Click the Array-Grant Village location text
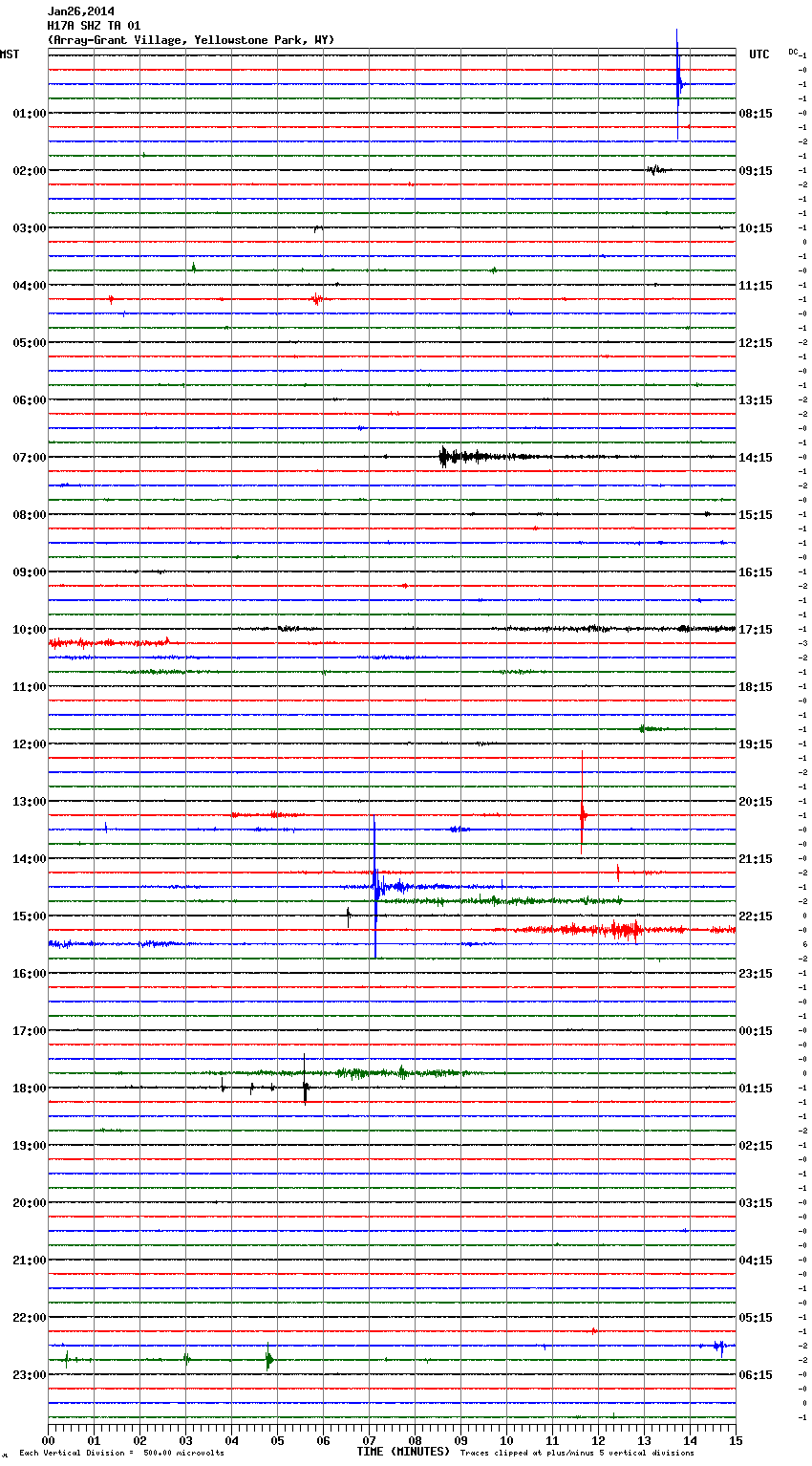Image resolution: width=812 pixels, height=1466 pixels. click(191, 40)
